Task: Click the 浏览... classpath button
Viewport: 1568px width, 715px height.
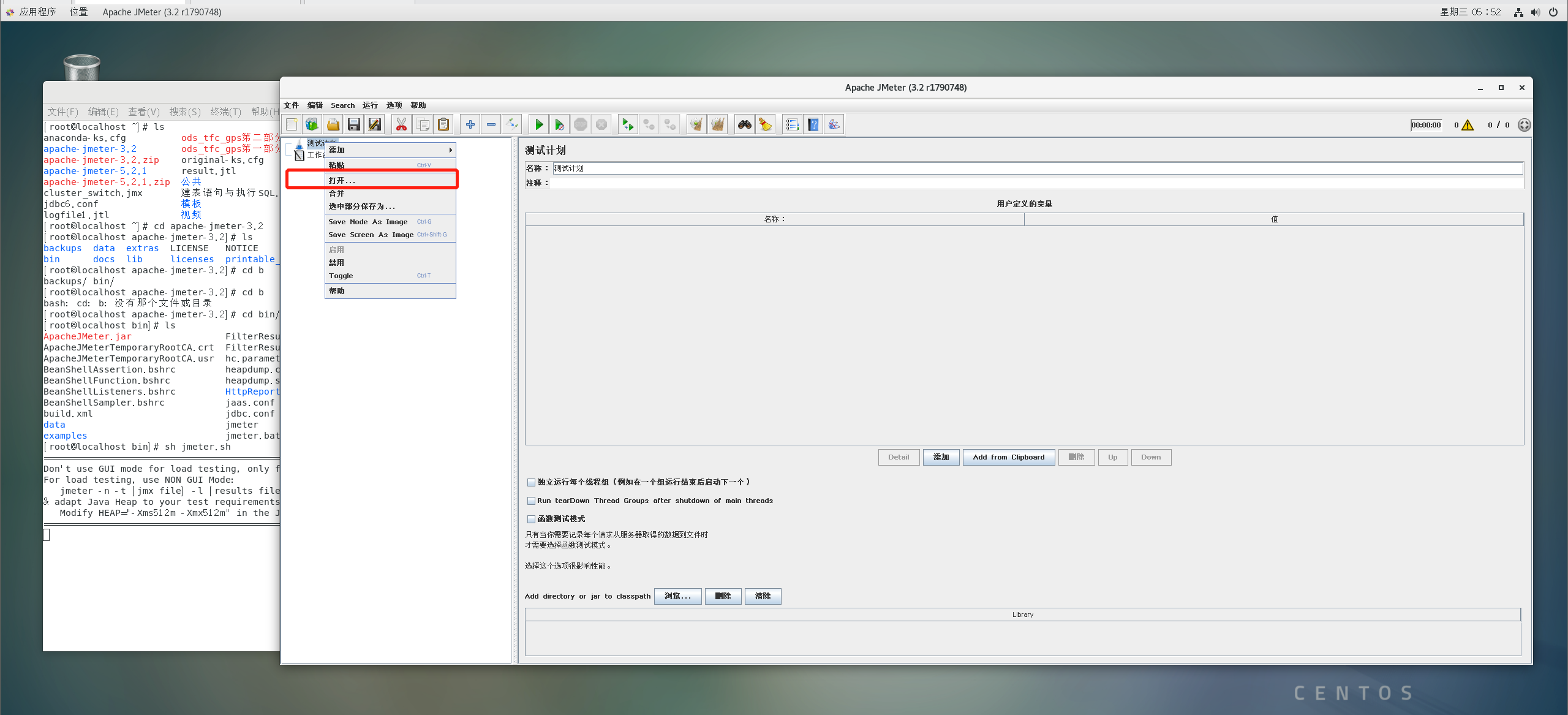Action: pos(677,596)
